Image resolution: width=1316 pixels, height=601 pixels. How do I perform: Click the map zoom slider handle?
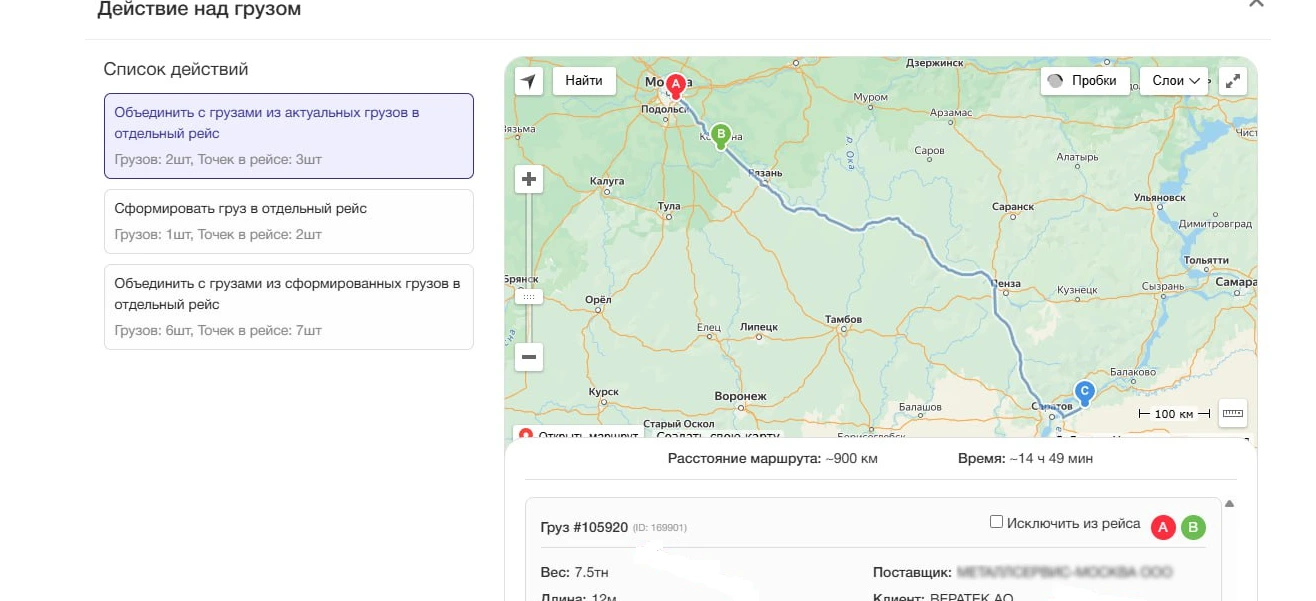pos(529,297)
